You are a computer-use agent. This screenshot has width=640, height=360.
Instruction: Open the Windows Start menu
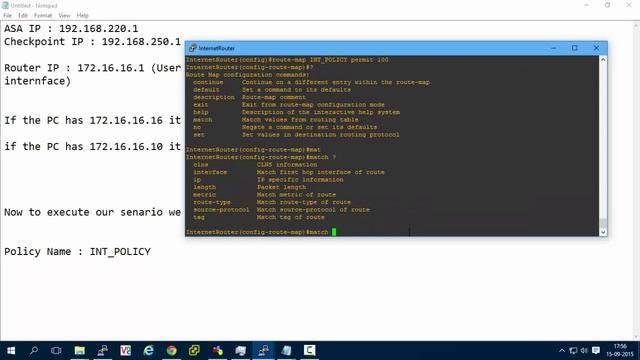tap(11, 351)
